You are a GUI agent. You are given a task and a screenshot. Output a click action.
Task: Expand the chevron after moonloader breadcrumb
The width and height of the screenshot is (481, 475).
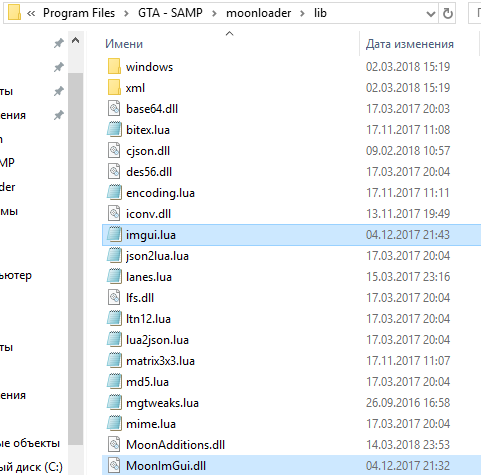point(303,14)
